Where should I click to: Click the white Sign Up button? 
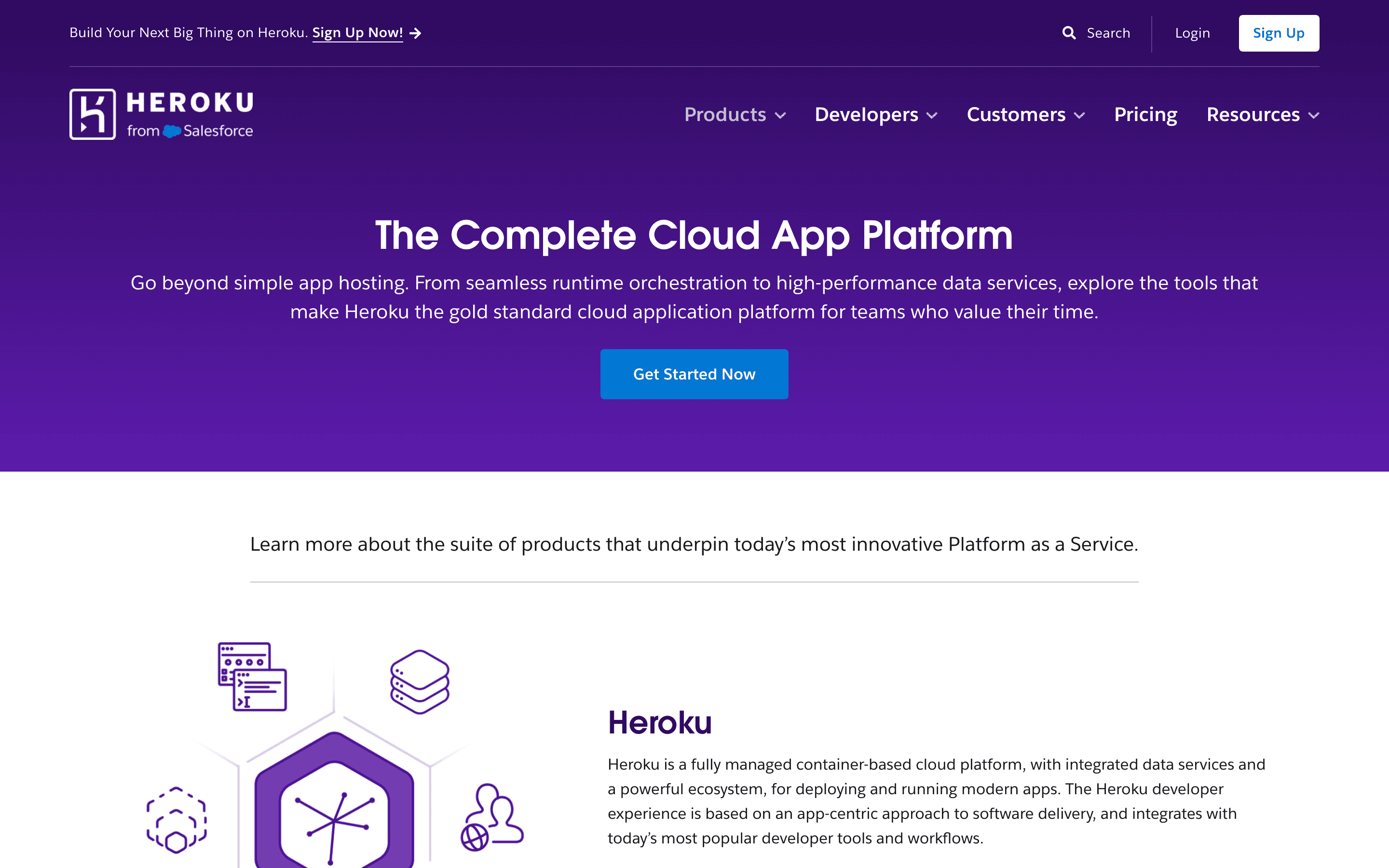1279,33
